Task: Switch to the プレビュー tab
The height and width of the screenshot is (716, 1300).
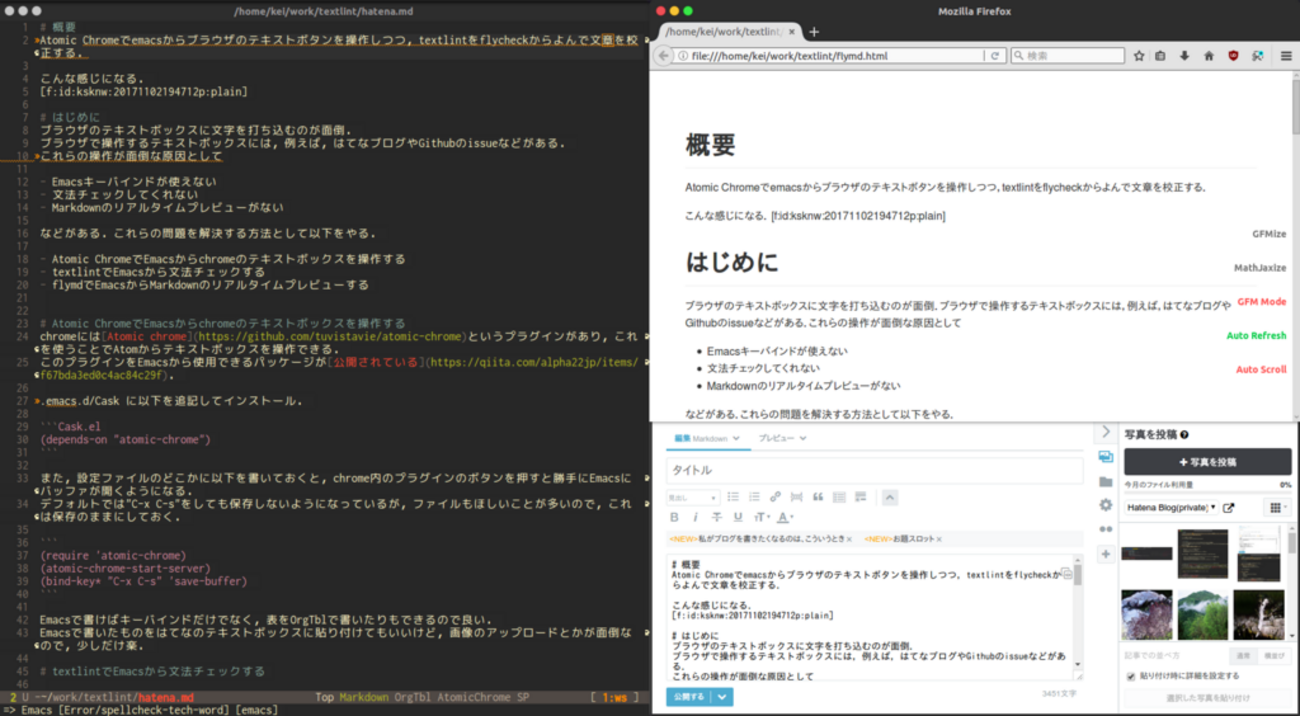Action: pyautogui.click(x=781, y=438)
